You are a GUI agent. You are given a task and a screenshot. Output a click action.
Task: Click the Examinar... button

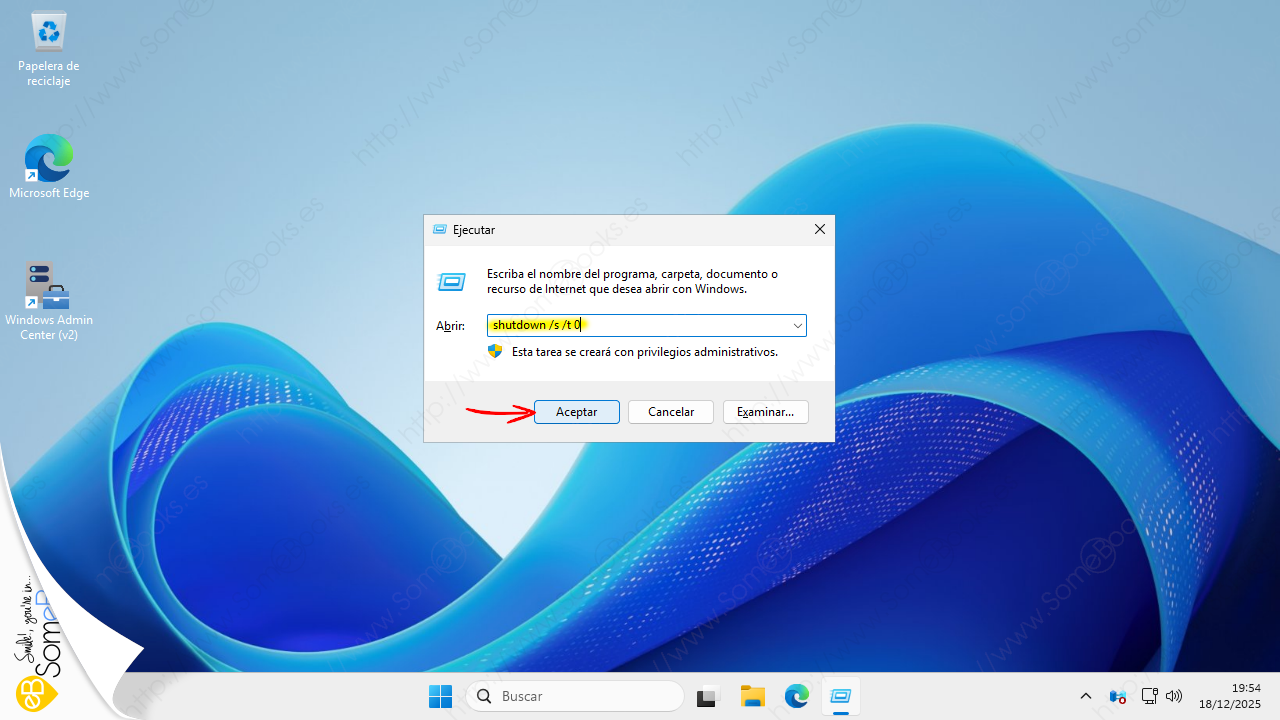tap(765, 412)
